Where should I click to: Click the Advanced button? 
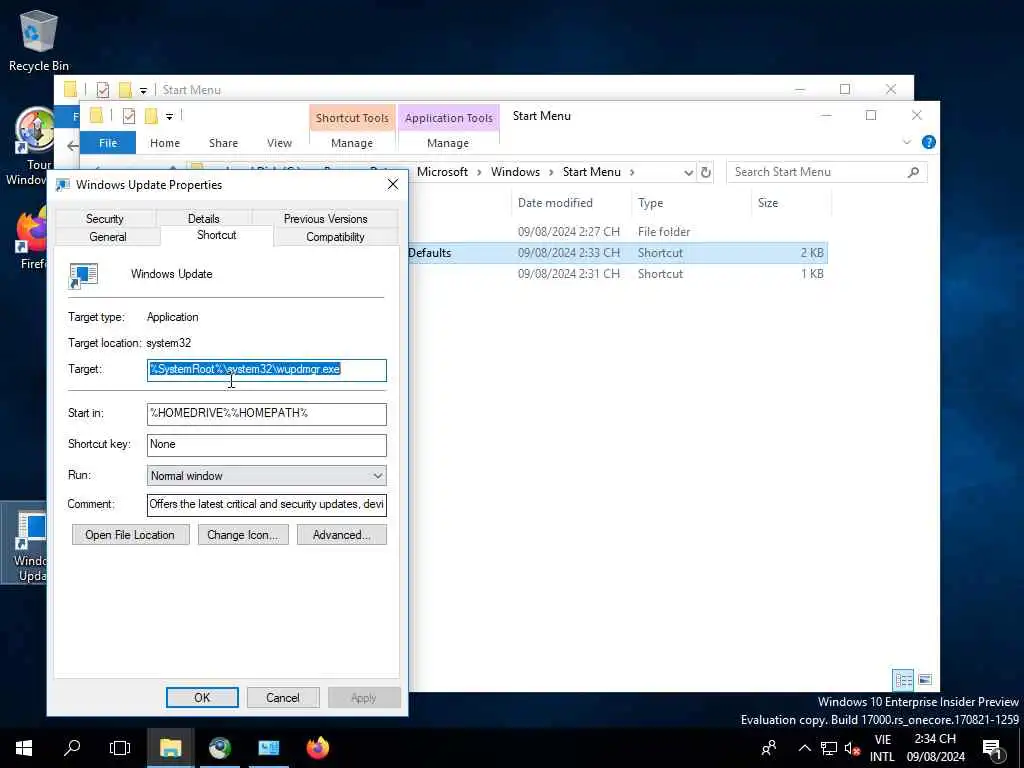pyautogui.click(x=342, y=535)
